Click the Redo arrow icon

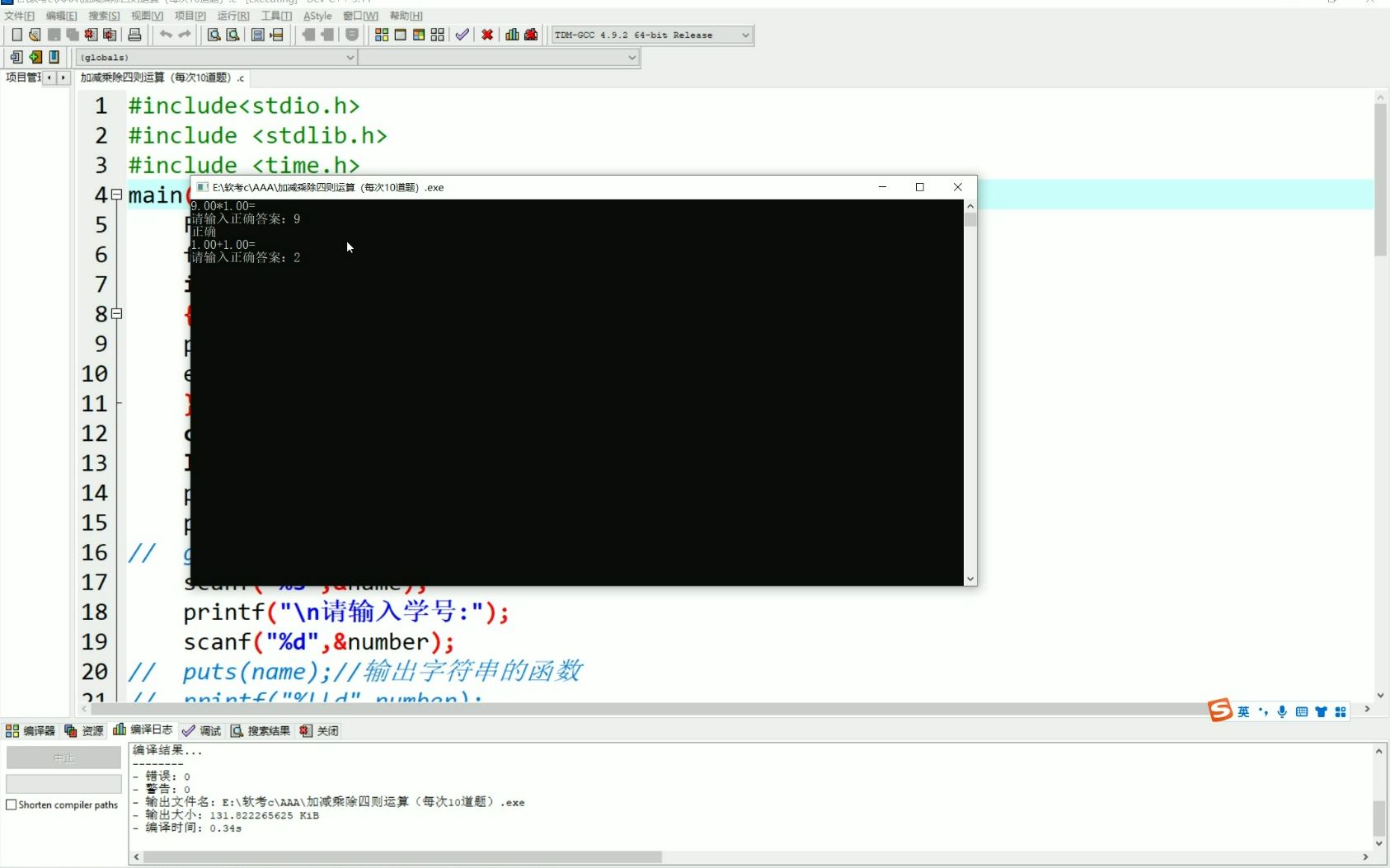(185, 35)
